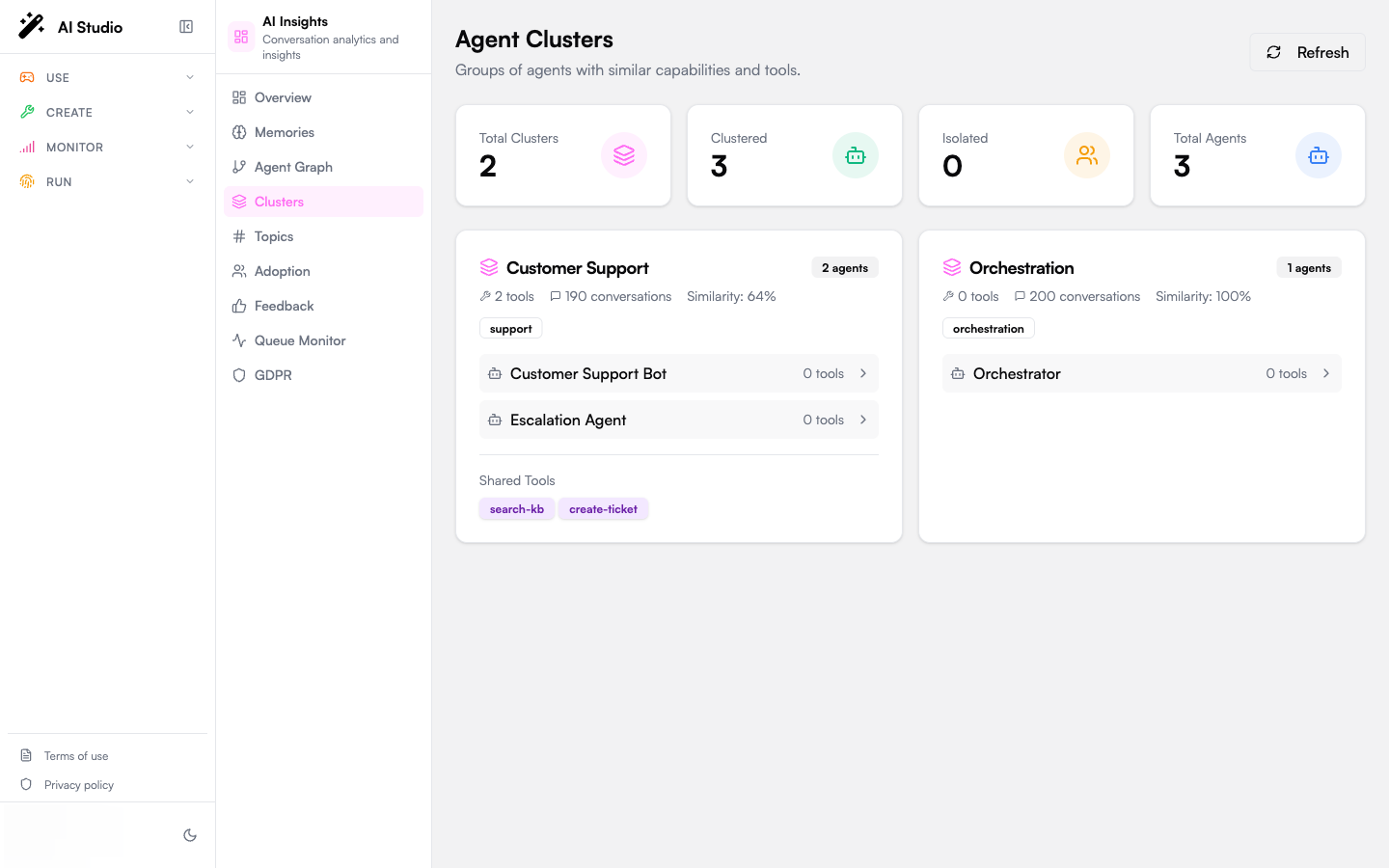Click the Total Agents blue bot icon
Screen dimensions: 1389x868
[x=1319, y=155]
